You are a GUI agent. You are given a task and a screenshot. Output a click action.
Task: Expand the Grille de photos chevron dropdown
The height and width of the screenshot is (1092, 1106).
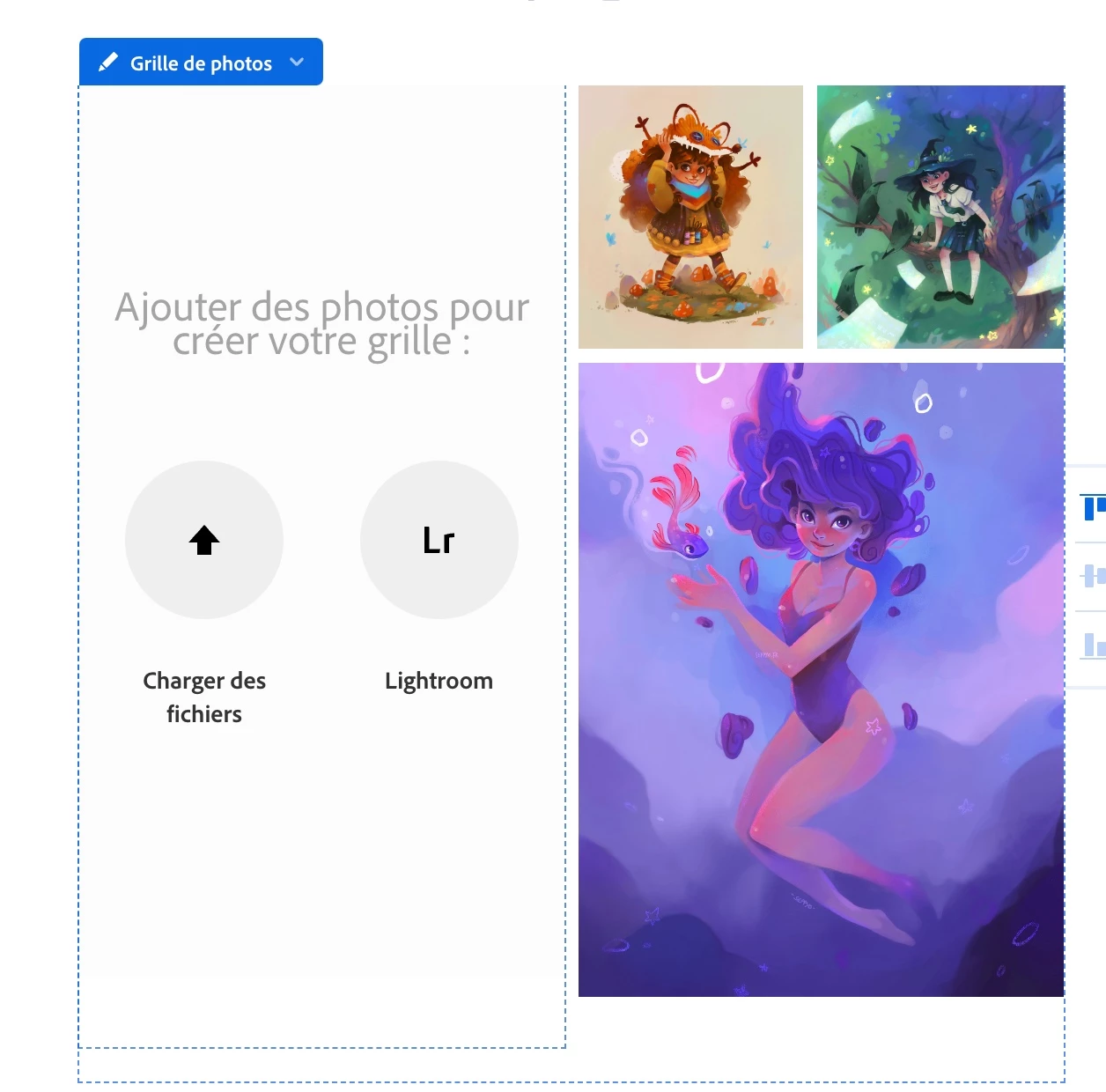point(297,63)
